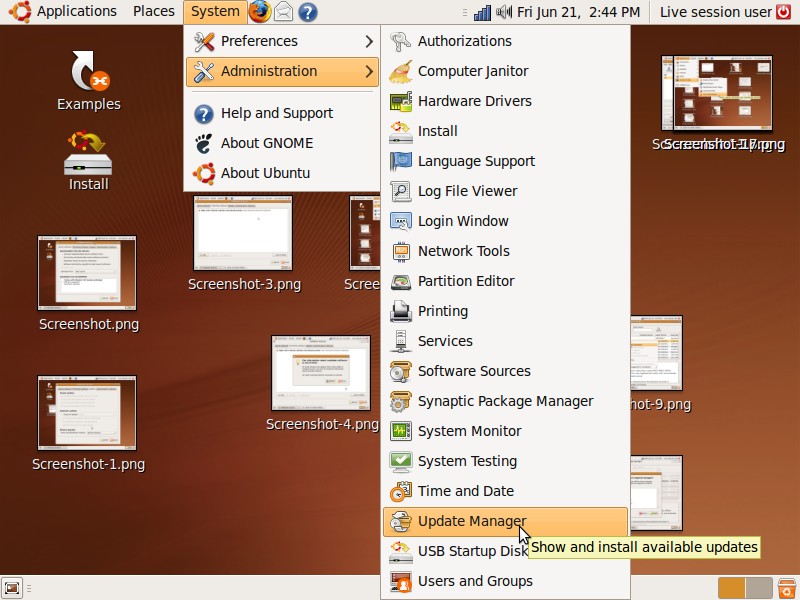Click the red power shutdown icon

784,12
